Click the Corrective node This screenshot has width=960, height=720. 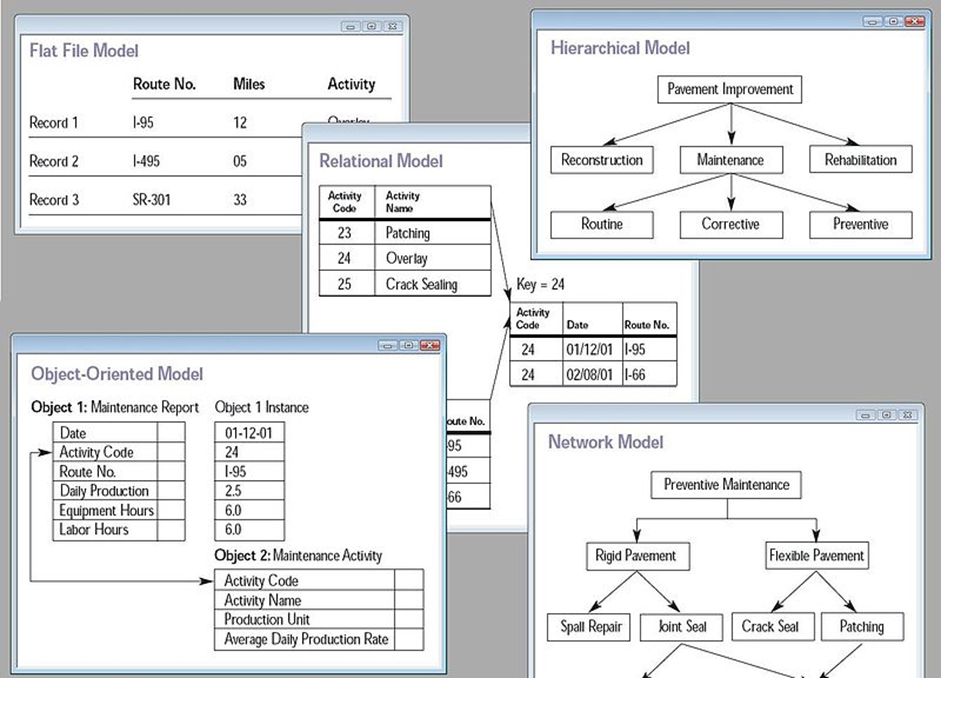[x=731, y=225]
